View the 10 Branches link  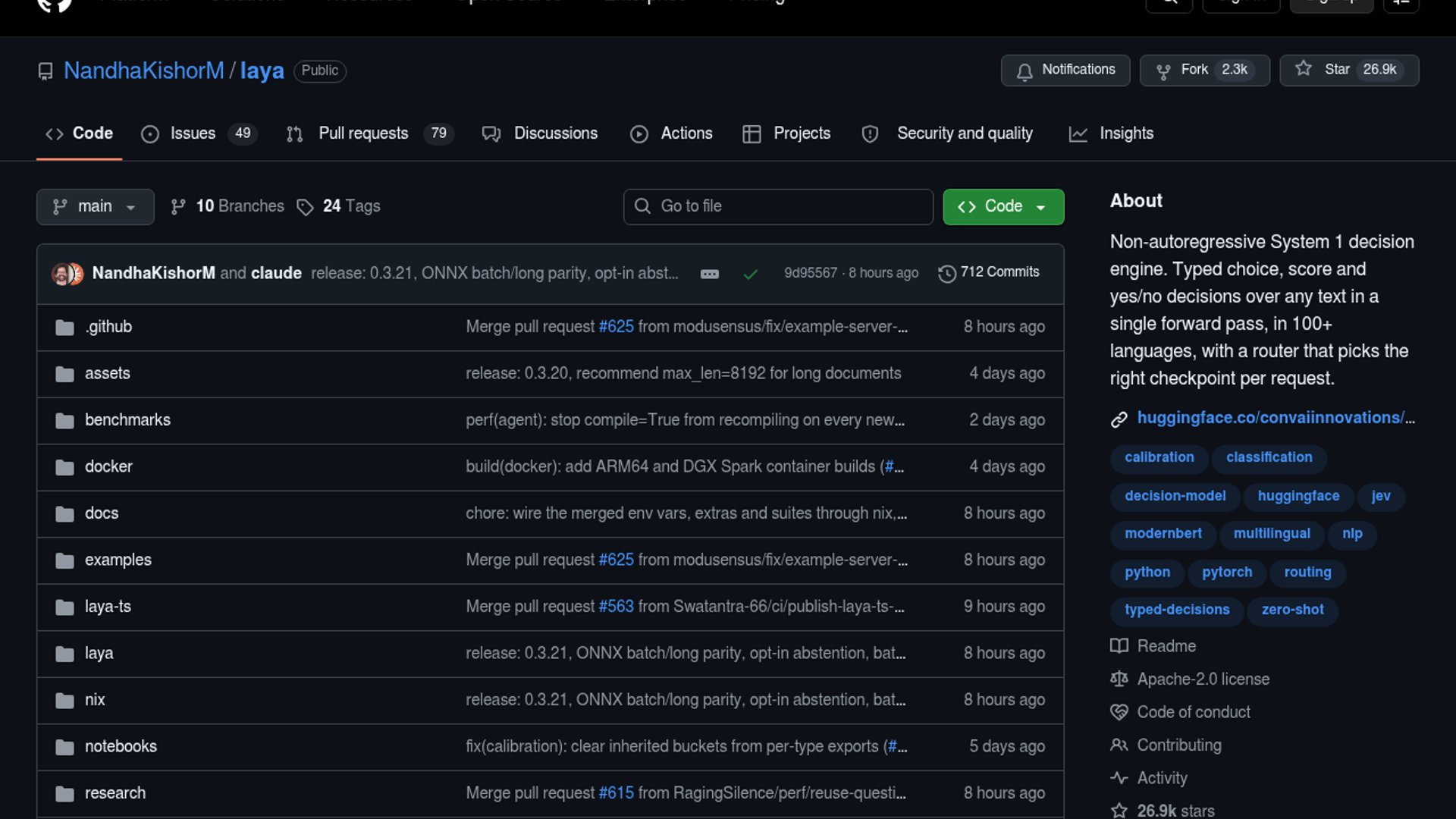click(x=227, y=206)
